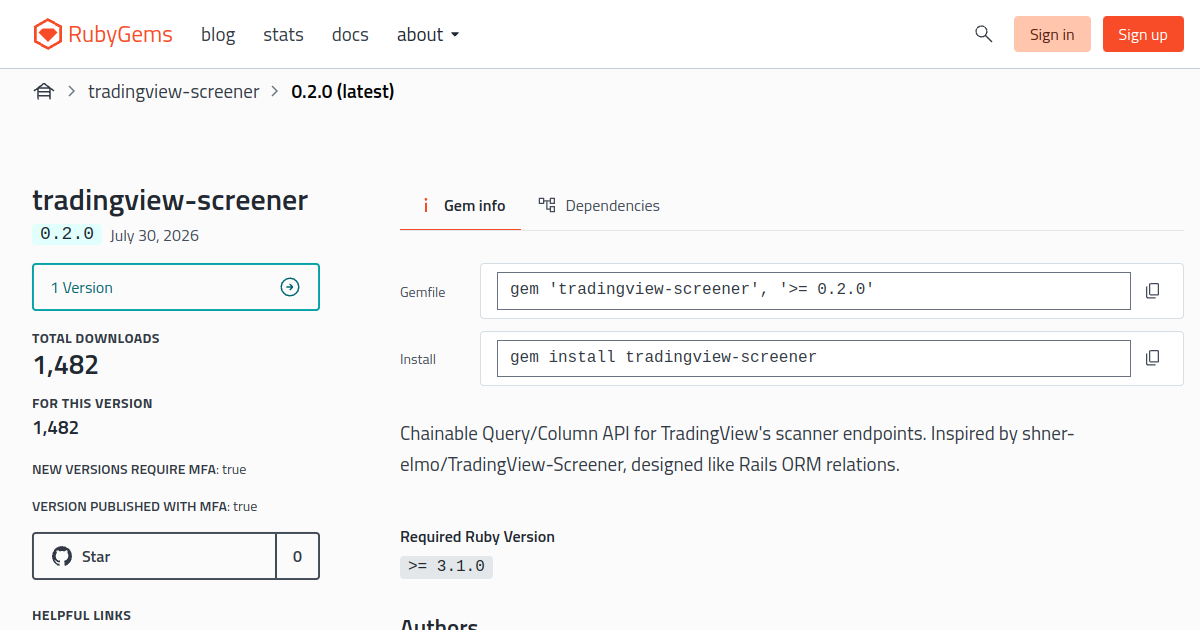Click the >= 3.1.0 Ruby version badge
The height and width of the screenshot is (630, 1200).
(446, 566)
